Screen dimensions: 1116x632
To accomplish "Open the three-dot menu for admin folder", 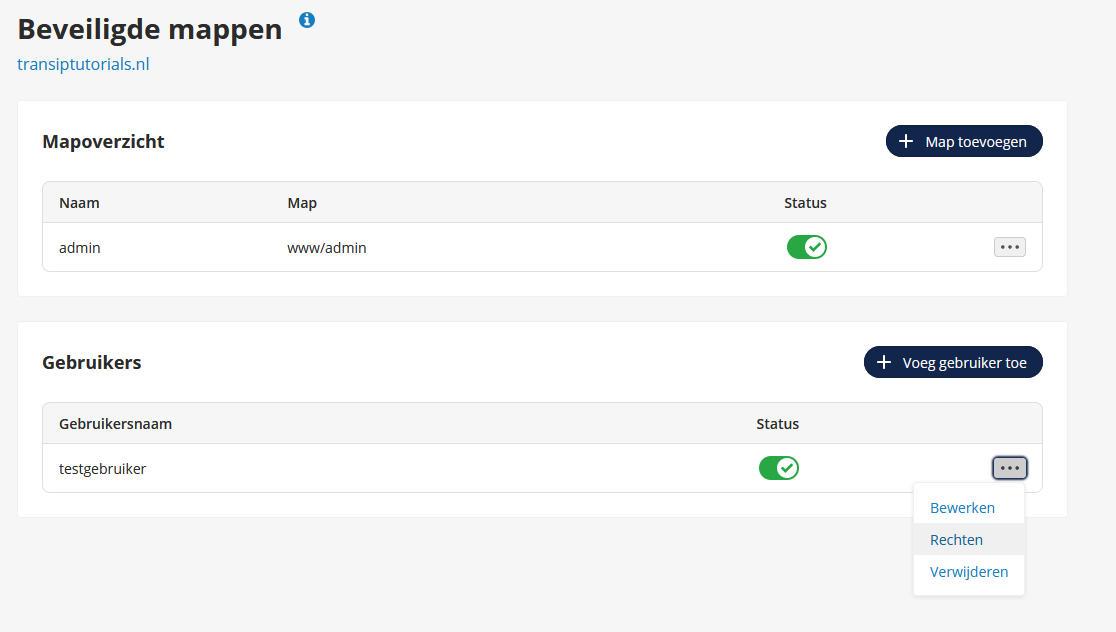I will coord(1009,247).
